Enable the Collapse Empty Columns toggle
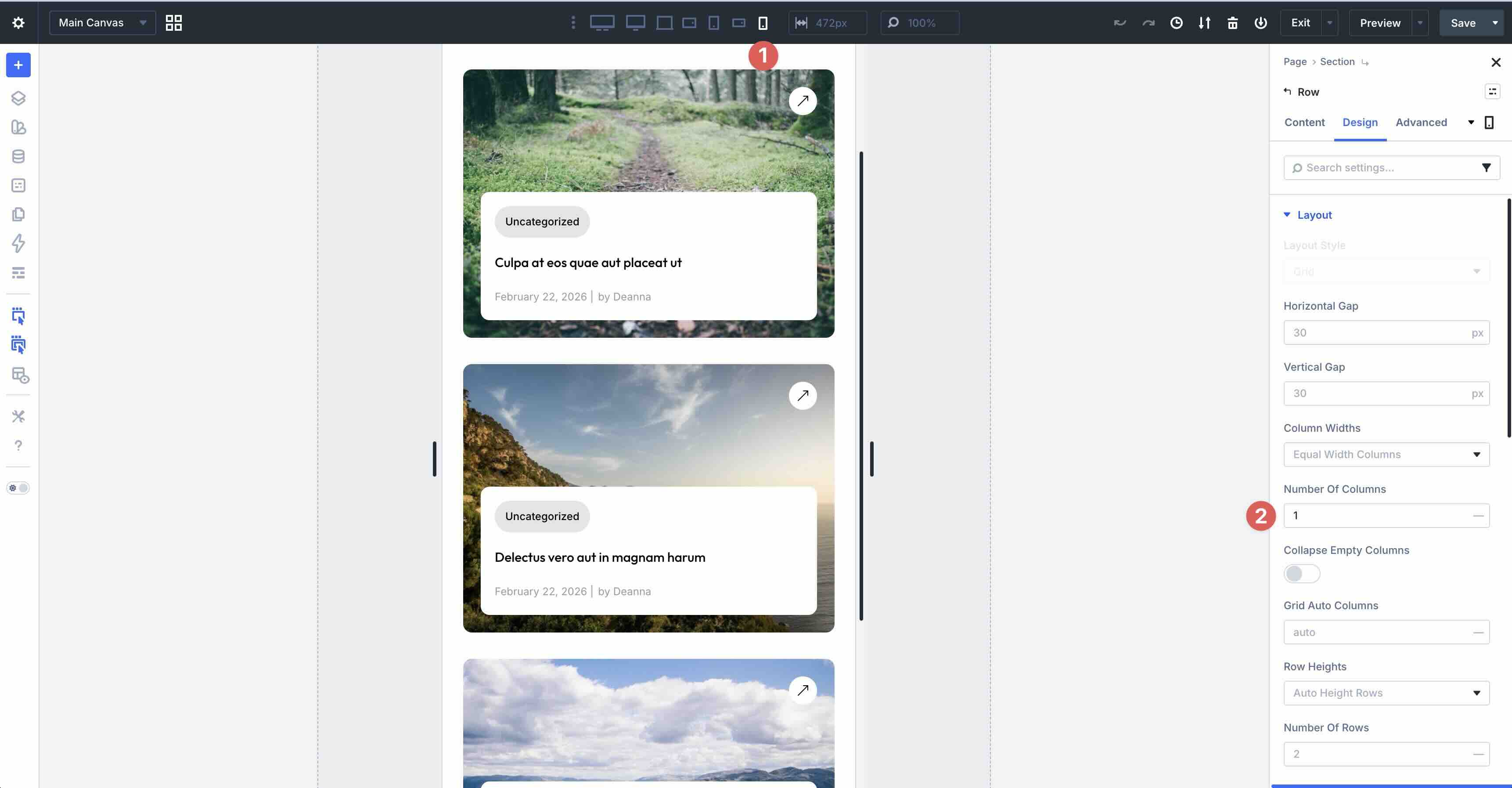The height and width of the screenshot is (788, 1512). tap(1301, 573)
